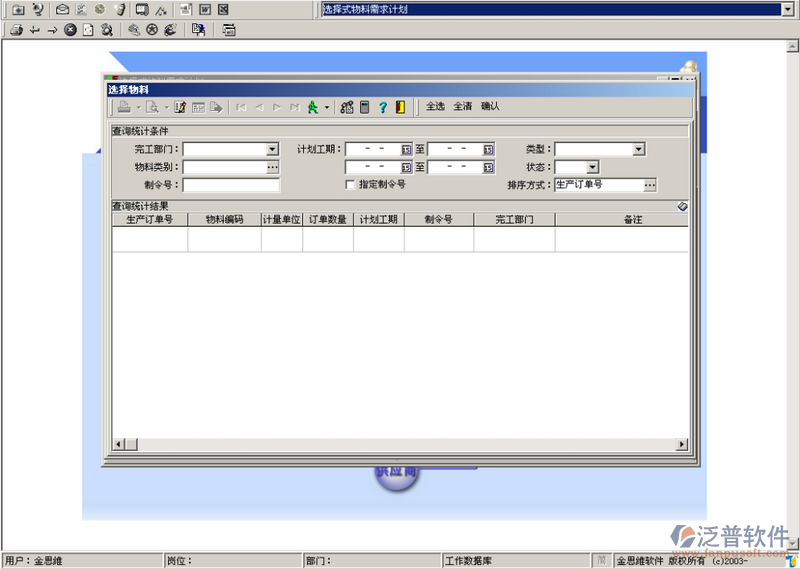Toggle the 指定制令号 checkbox
The height and width of the screenshot is (569, 800).
350,185
